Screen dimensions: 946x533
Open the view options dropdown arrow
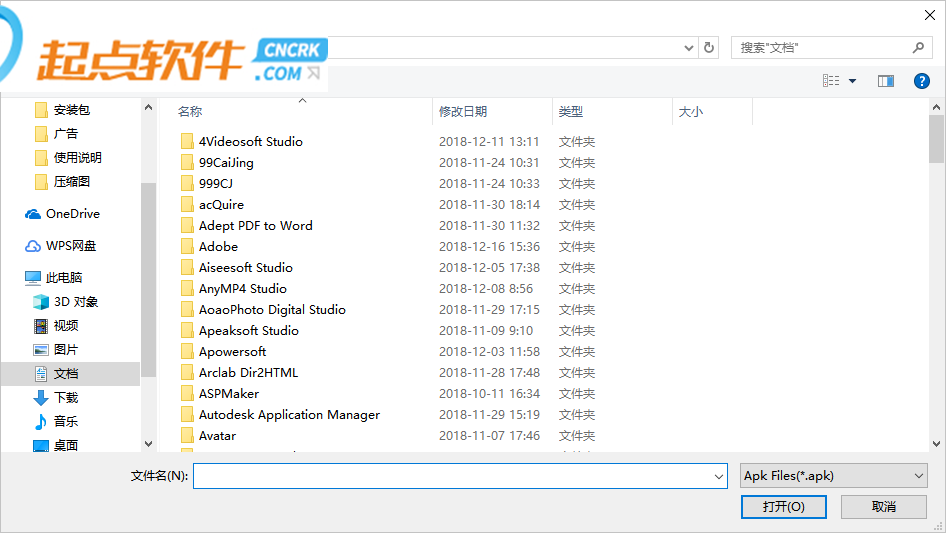[852, 81]
